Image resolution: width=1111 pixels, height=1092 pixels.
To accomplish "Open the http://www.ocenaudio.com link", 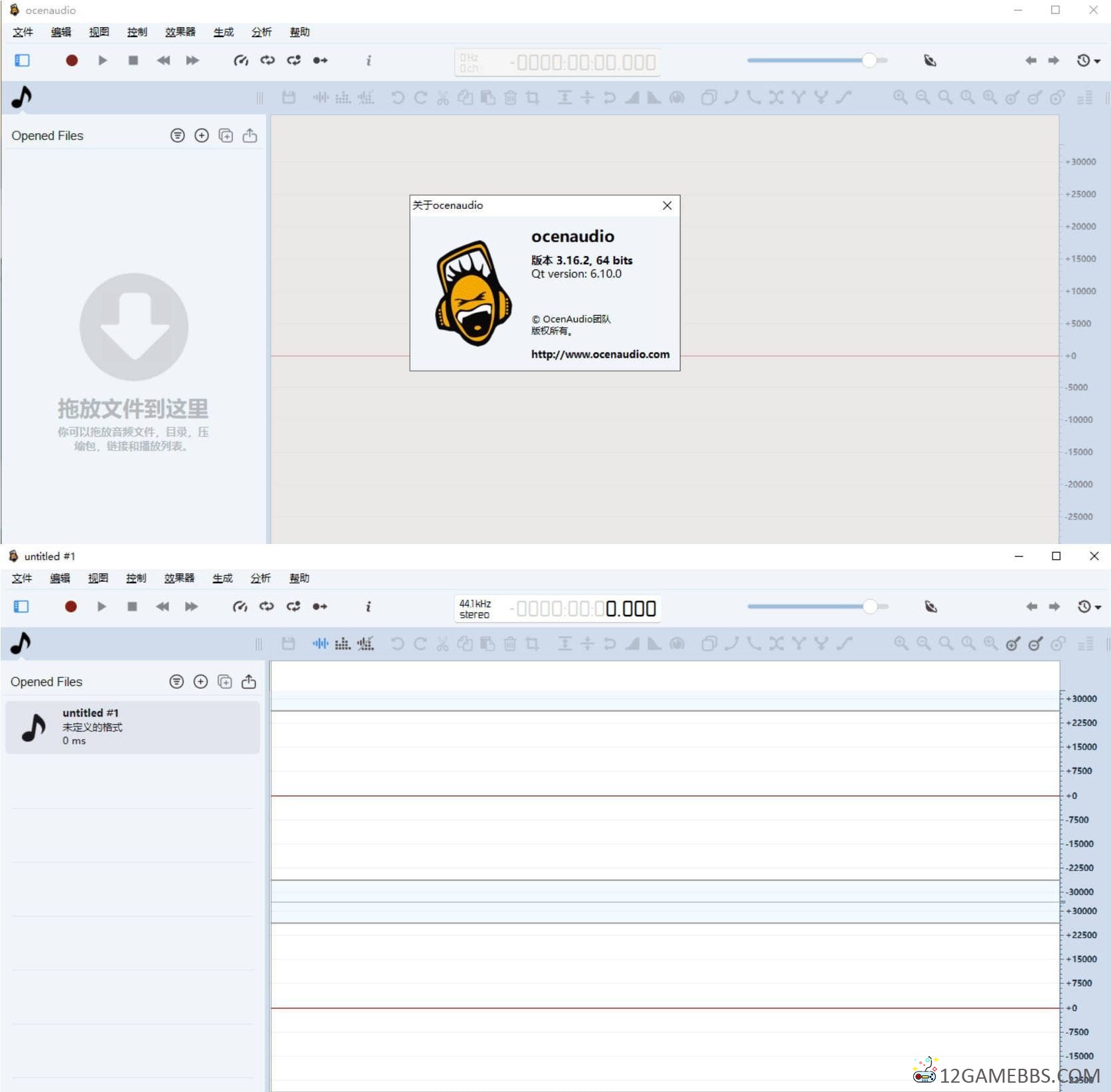I will click(600, 354).
